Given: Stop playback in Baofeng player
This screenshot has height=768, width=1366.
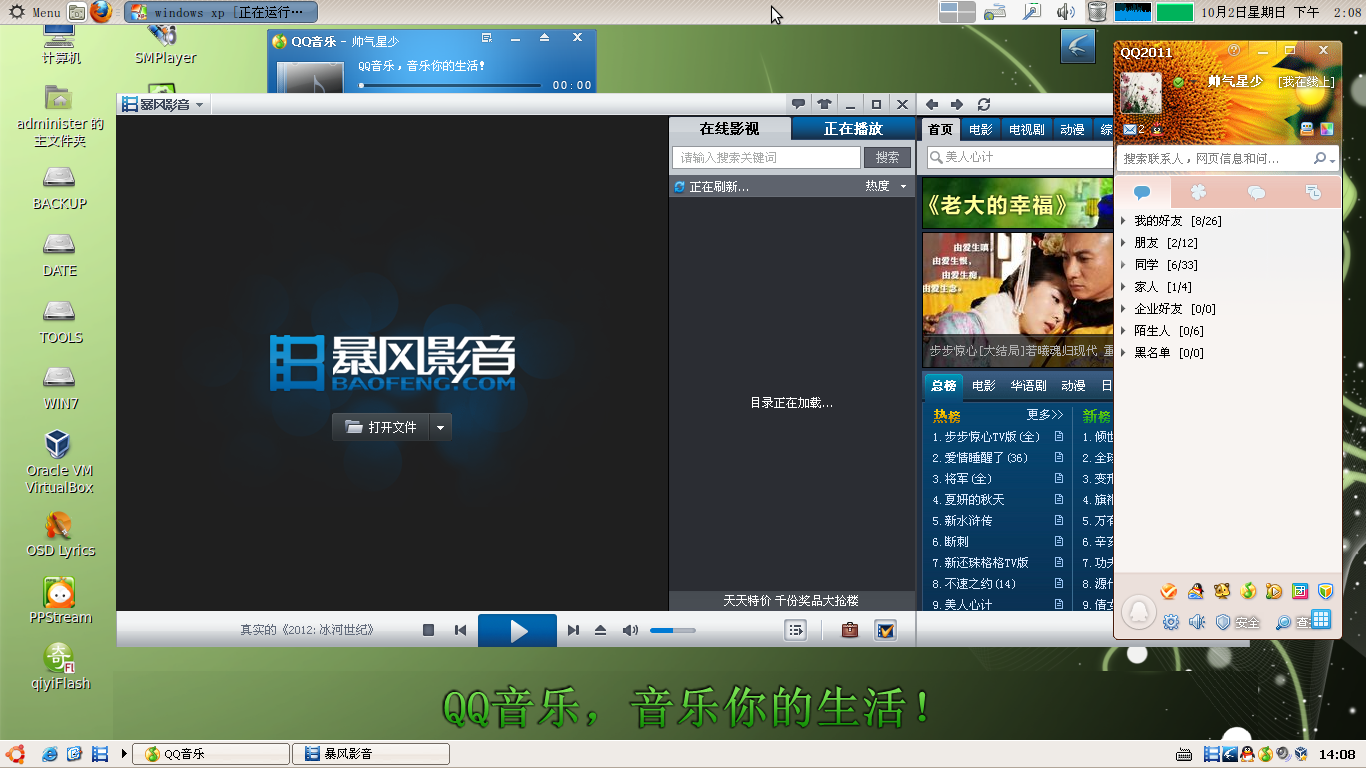Looking at the screenshot, I should pyautogui.click(x=428, y=630).
